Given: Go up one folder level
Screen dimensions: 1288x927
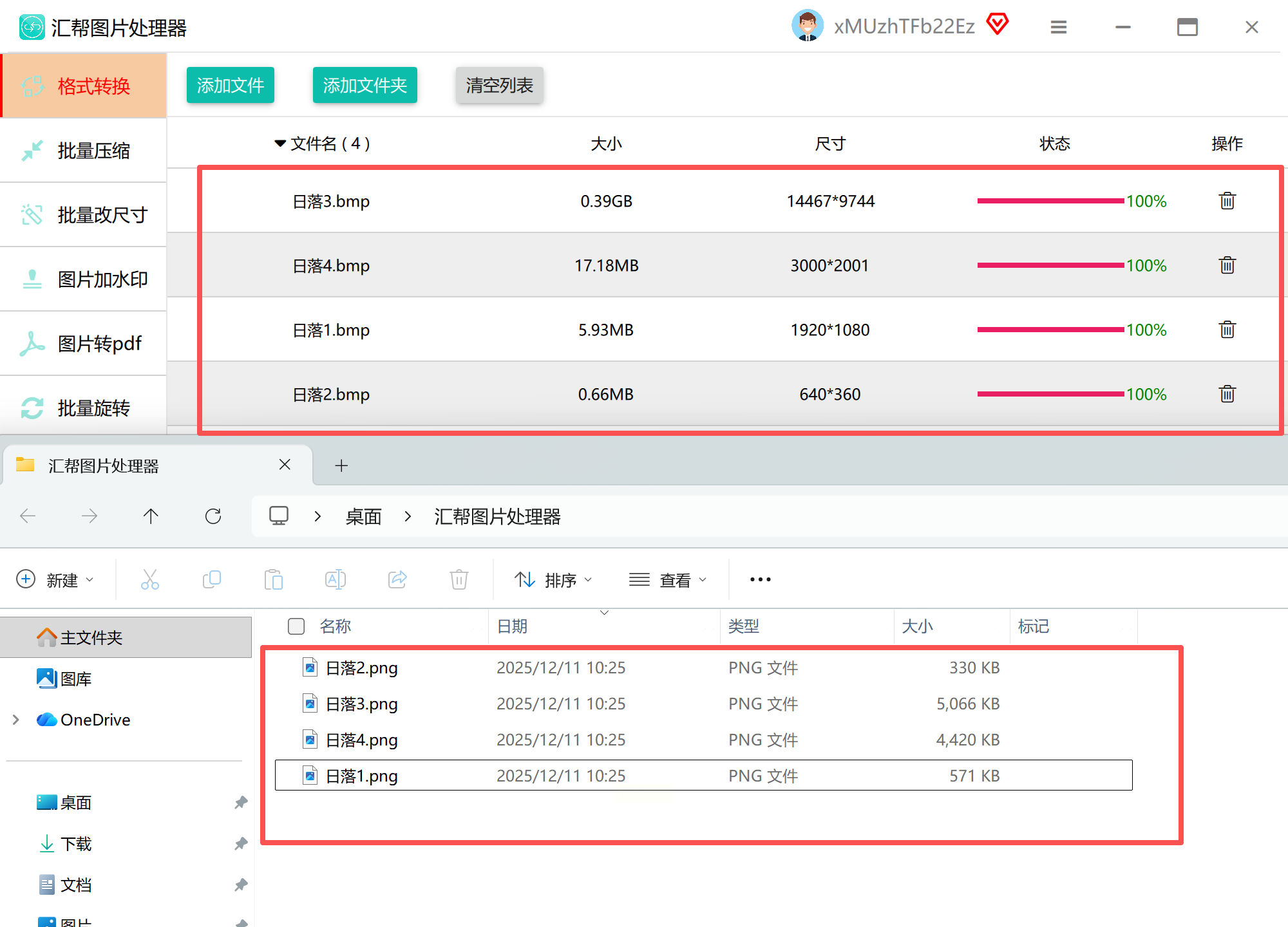Looking at the screenshot, I should [151, 516].
